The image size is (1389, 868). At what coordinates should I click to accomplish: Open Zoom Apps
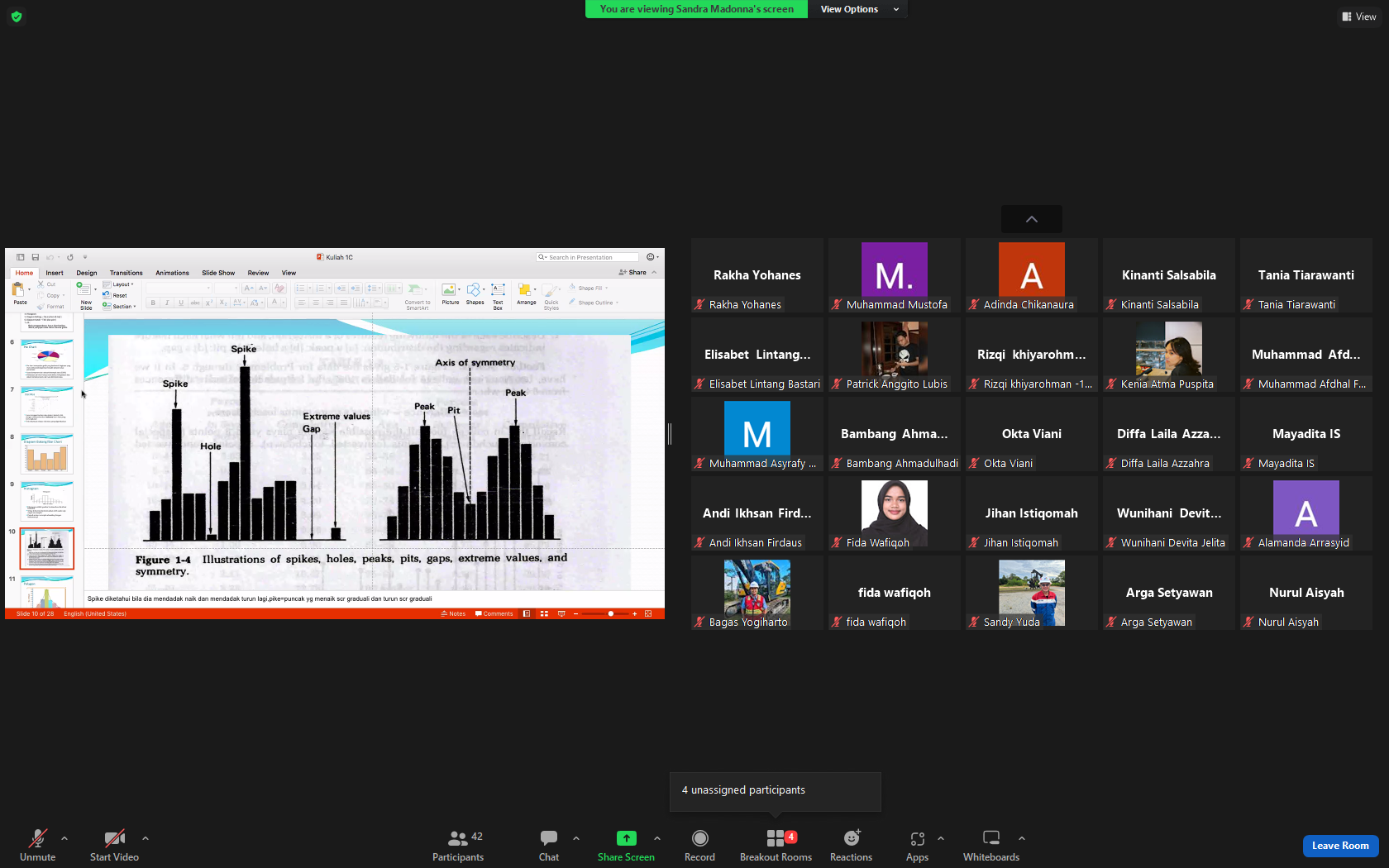pos(917,845)
